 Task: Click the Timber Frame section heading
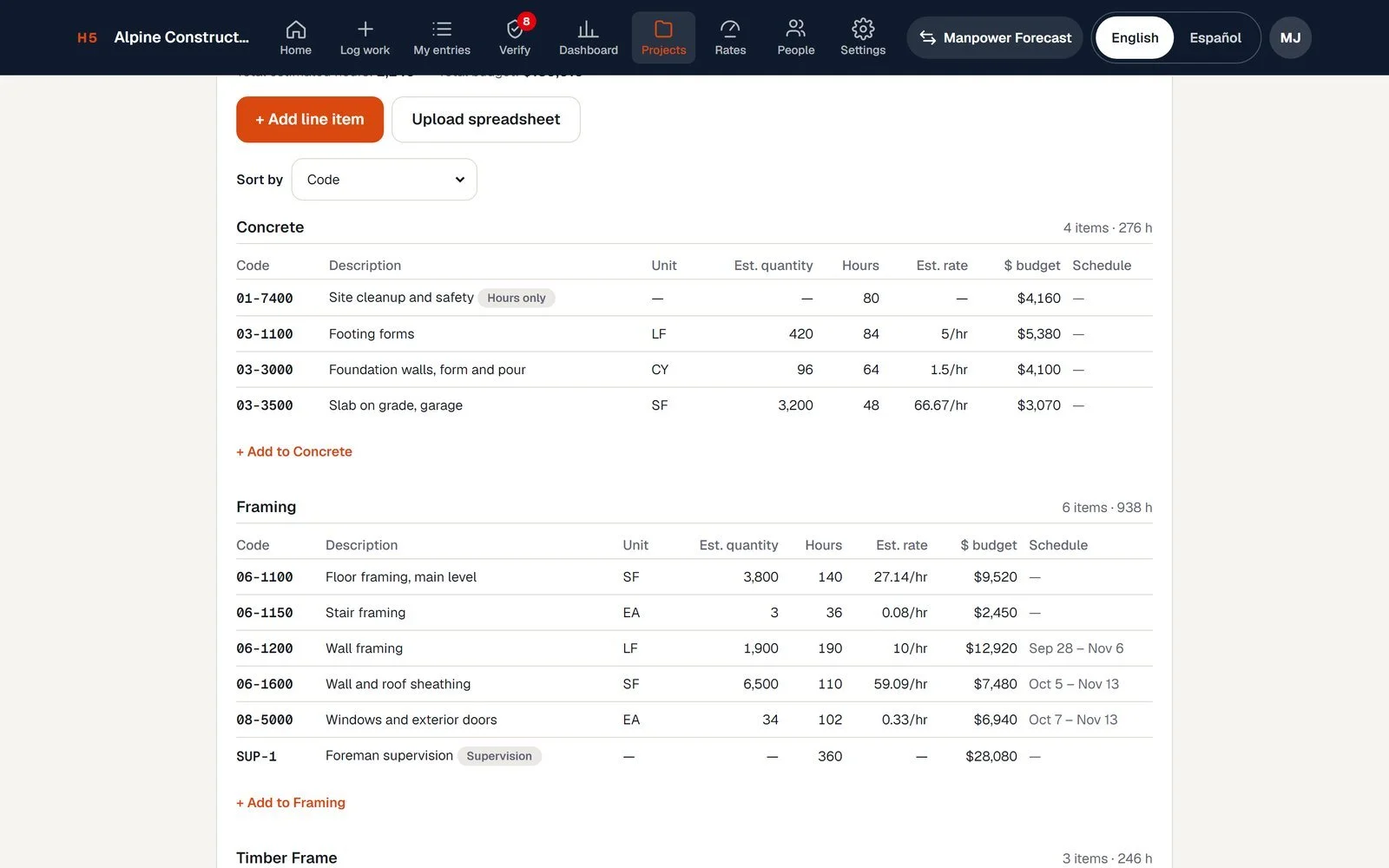(x=286, y=858)
